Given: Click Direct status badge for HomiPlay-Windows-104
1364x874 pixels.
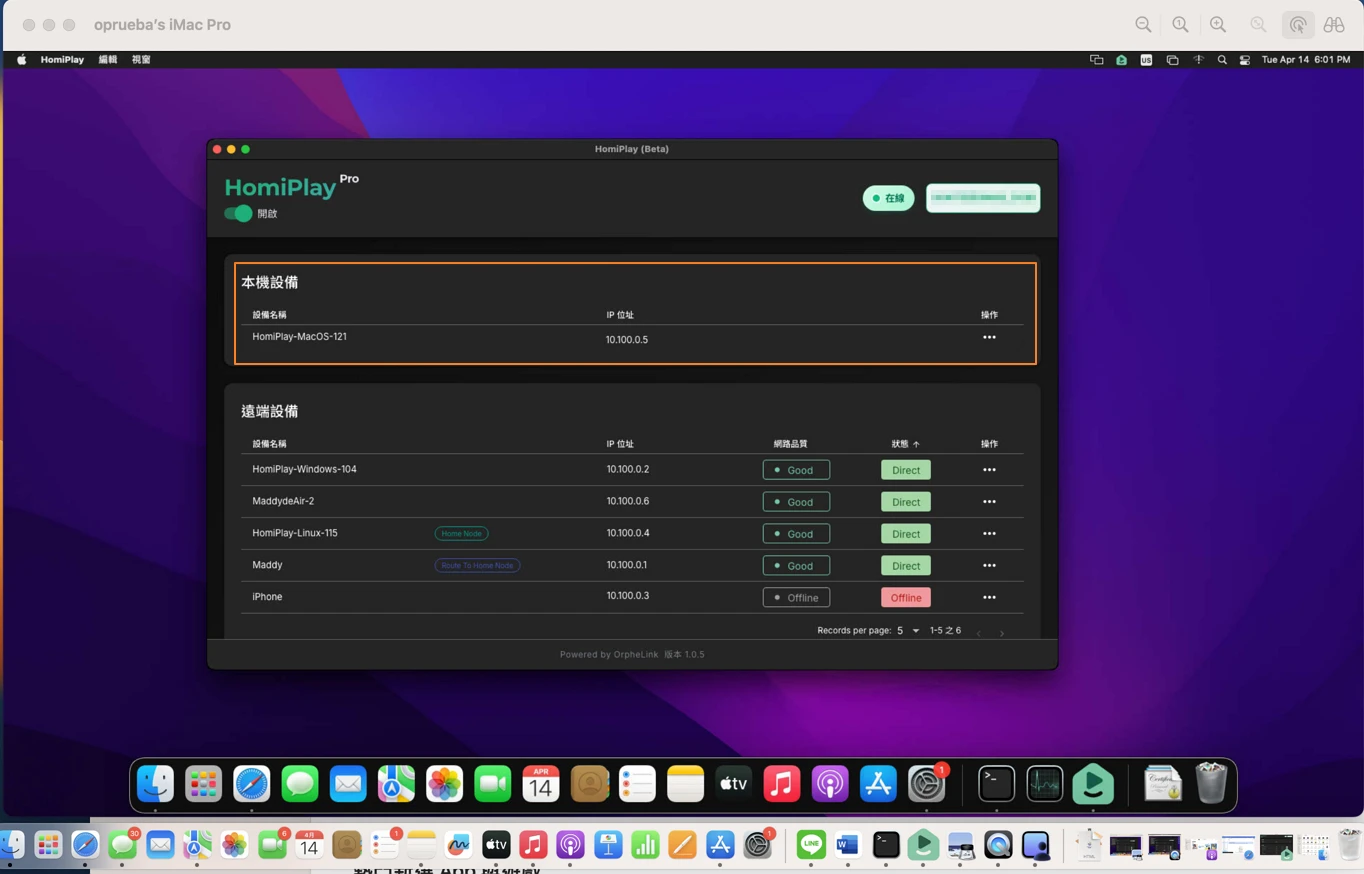Looking at the screenshot, I should (x=905, y=470).
